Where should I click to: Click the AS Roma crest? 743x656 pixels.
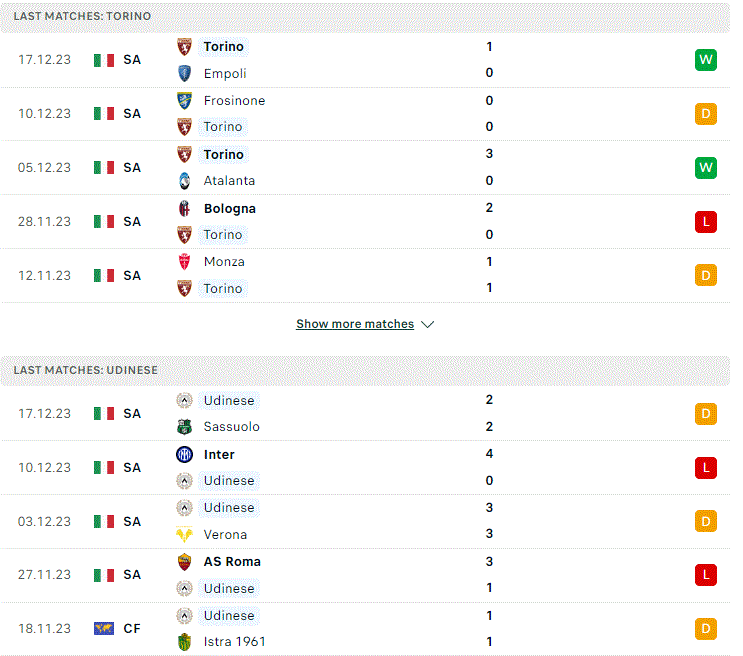pyautogui.click(x=184, y=562)
